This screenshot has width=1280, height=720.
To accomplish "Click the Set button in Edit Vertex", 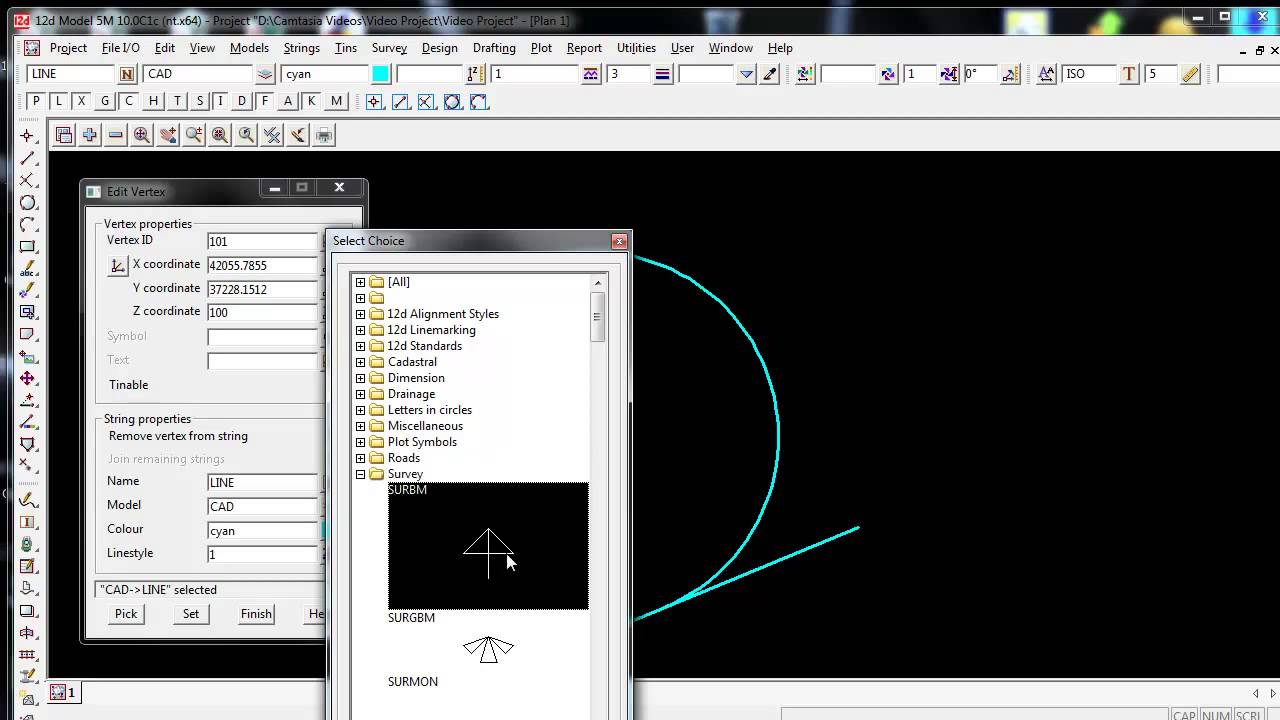I will point(191,614).
